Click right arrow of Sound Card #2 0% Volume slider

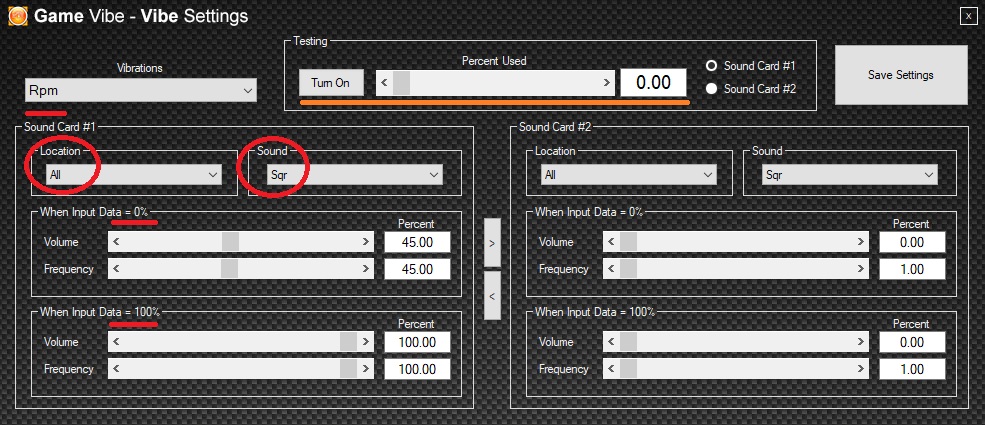point(861,242)
